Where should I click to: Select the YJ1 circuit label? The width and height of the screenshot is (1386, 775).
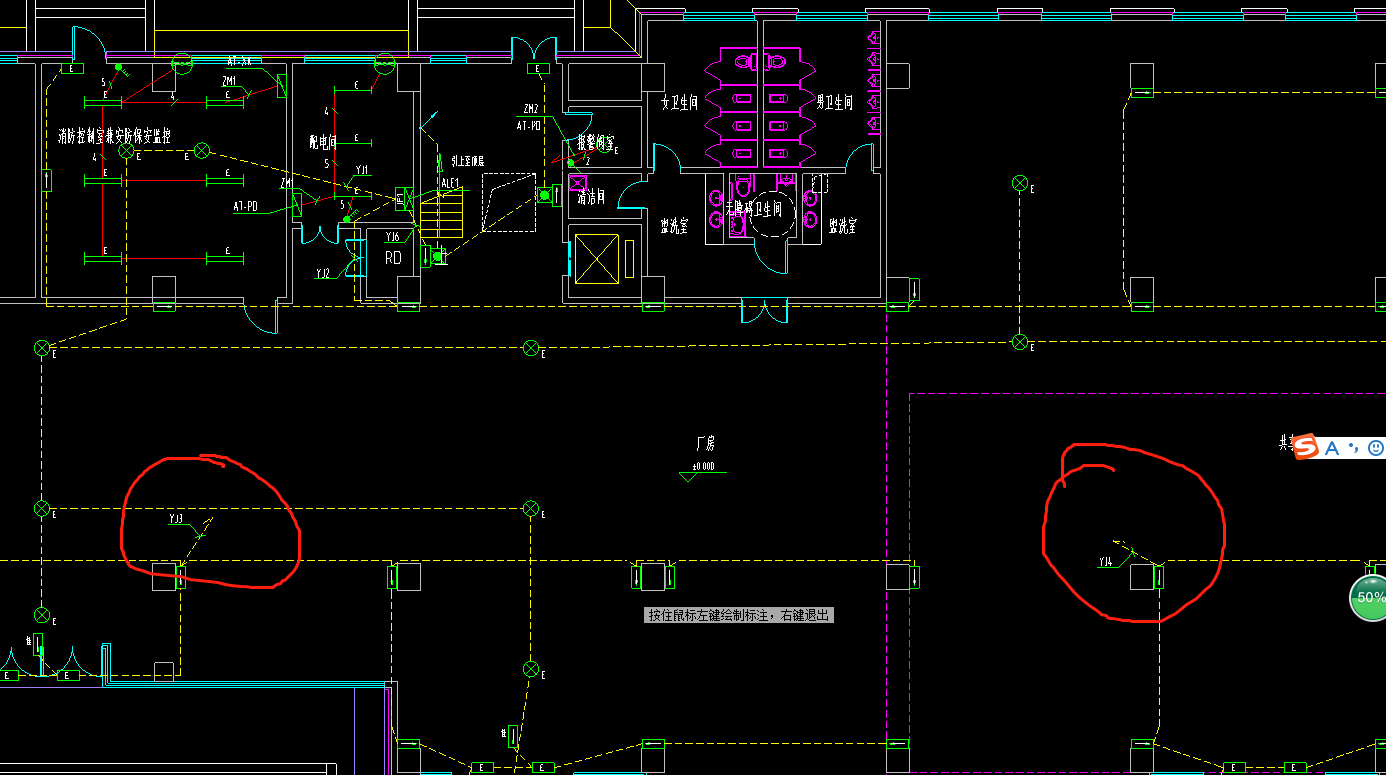[362, 170]
